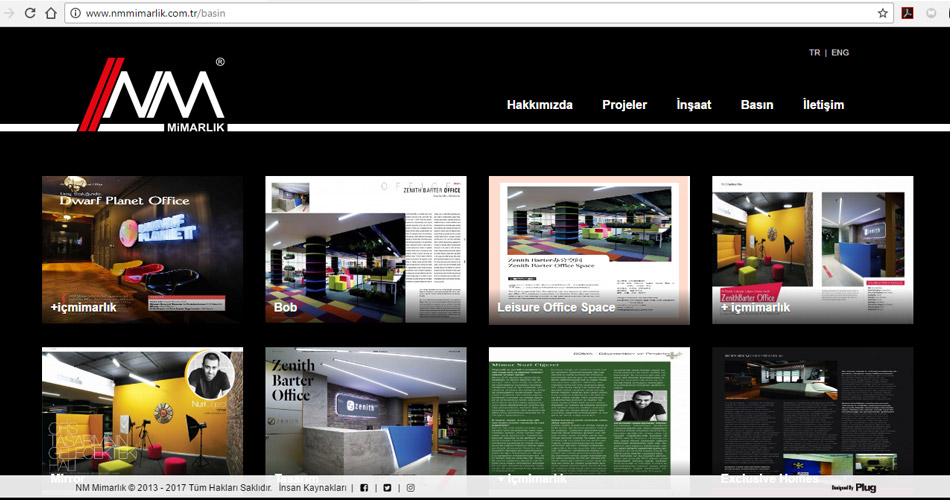Open the Mirror press thumbnail
Viewport: 950px width, 500px height.
(142, 411)
